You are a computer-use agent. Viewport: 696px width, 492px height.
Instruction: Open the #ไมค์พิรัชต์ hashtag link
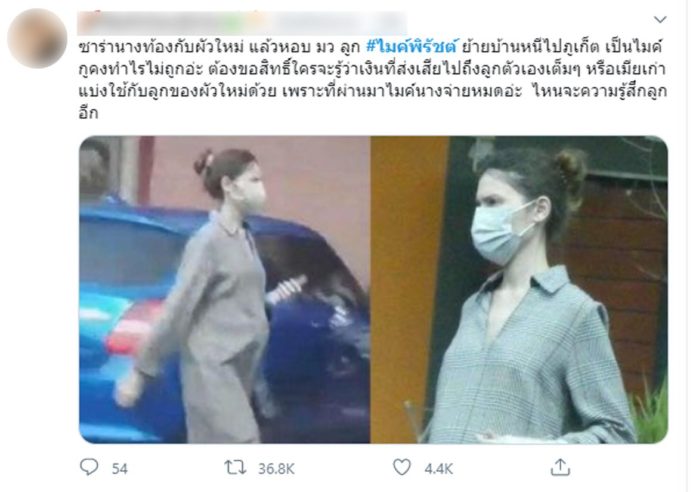[x=412, y=46]
